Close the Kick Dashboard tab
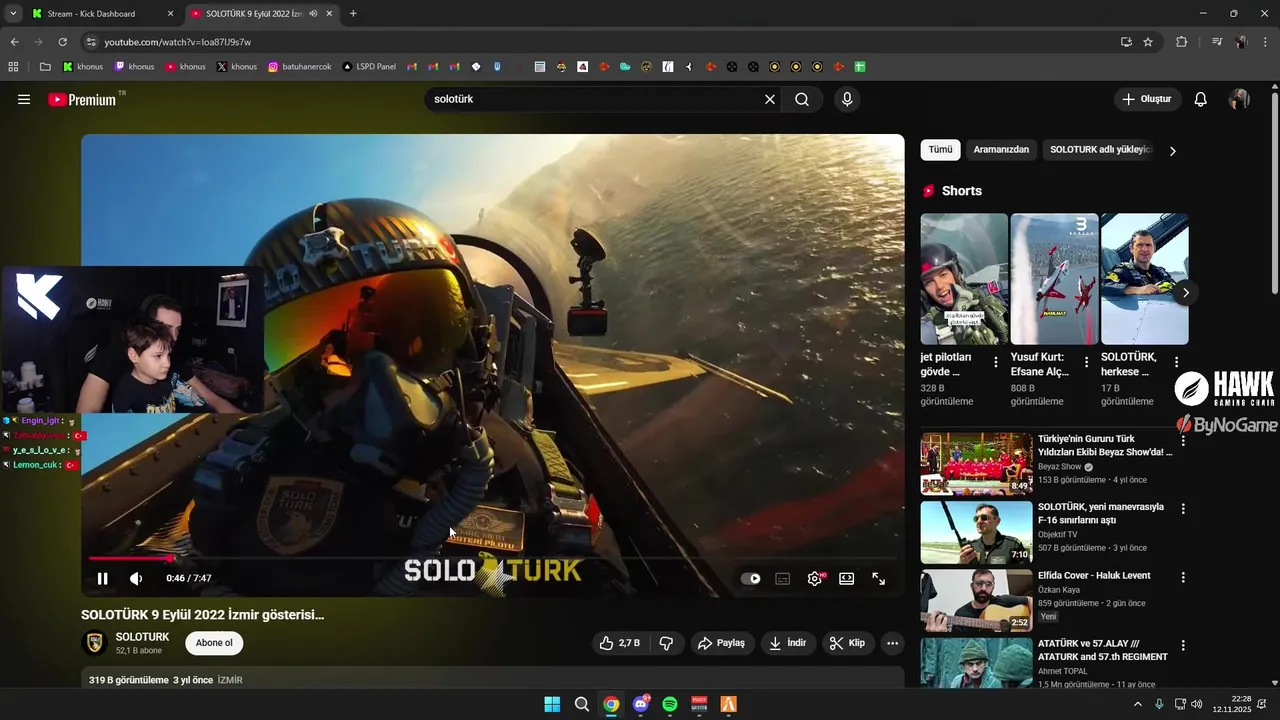1280x720 pixels. click(x=170, y=14)
